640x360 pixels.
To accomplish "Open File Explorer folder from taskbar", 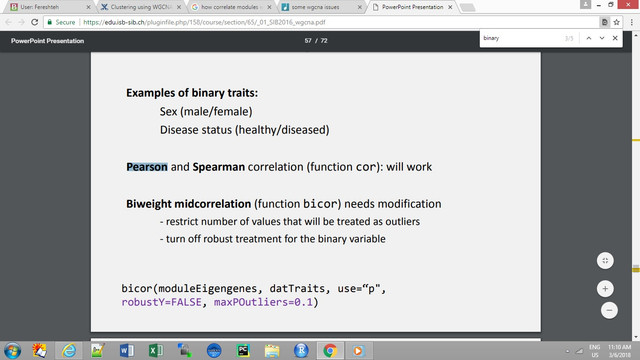I will (x=272, y=351).
